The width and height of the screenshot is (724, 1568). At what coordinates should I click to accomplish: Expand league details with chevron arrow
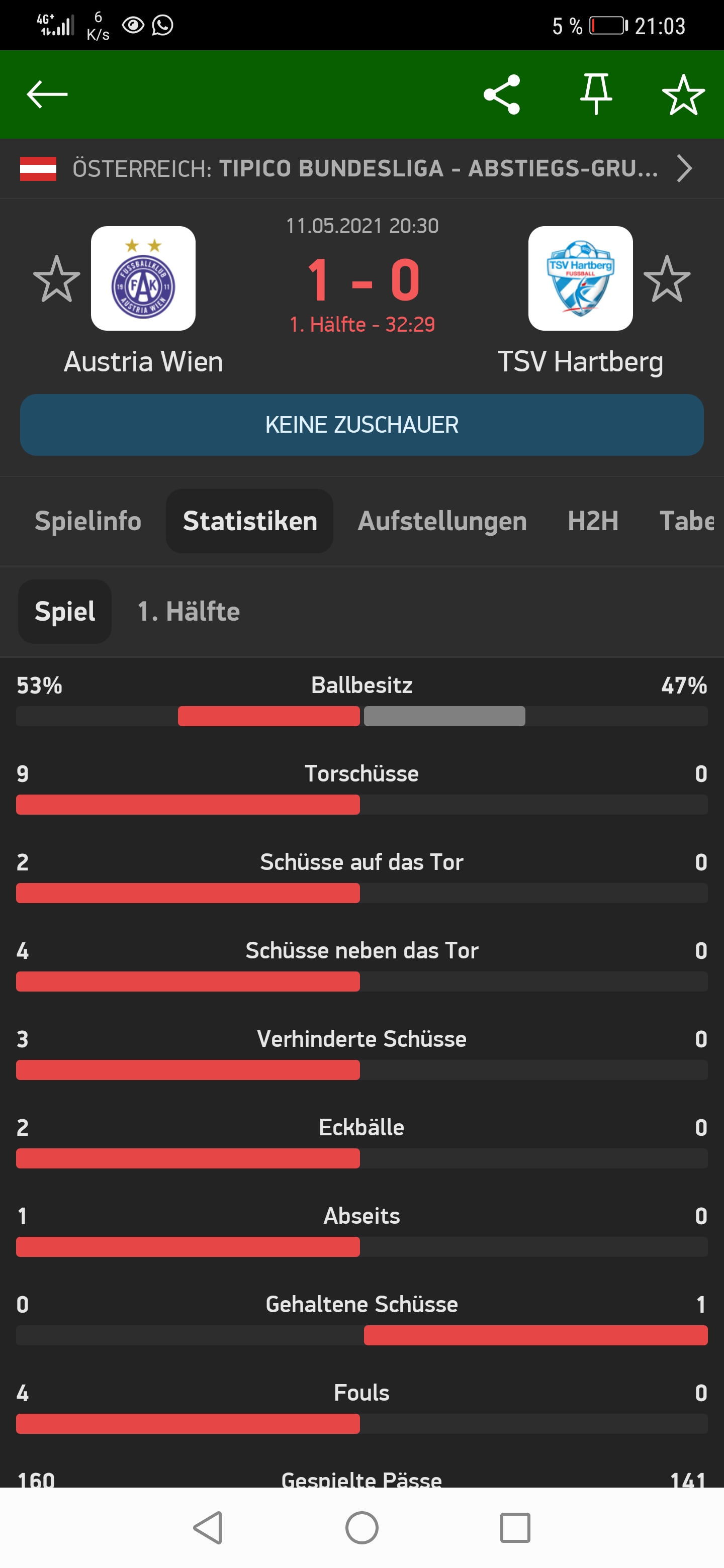pos(684,168)
